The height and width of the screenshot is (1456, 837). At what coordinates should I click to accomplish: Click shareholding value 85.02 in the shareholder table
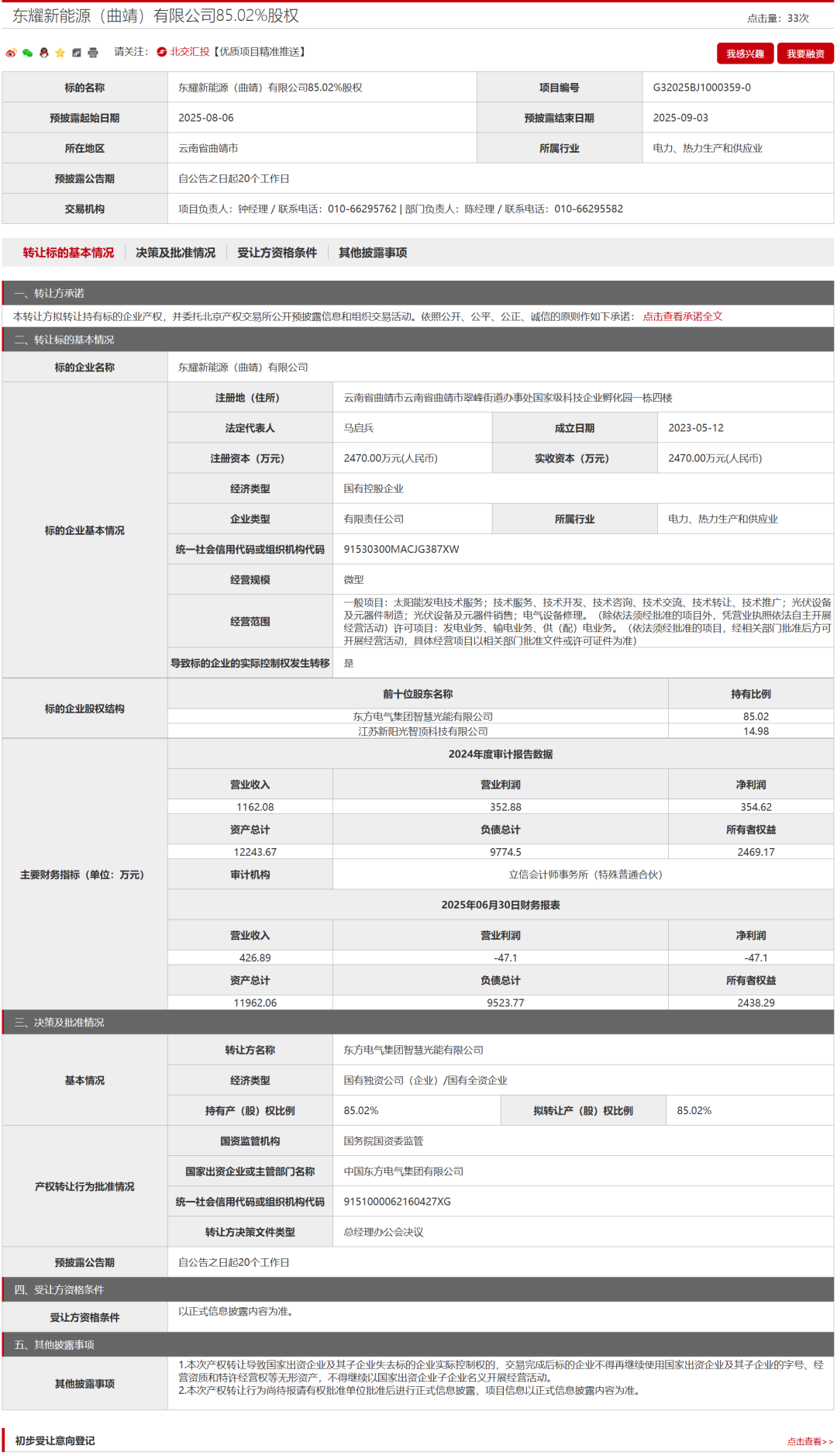(756, 716)
